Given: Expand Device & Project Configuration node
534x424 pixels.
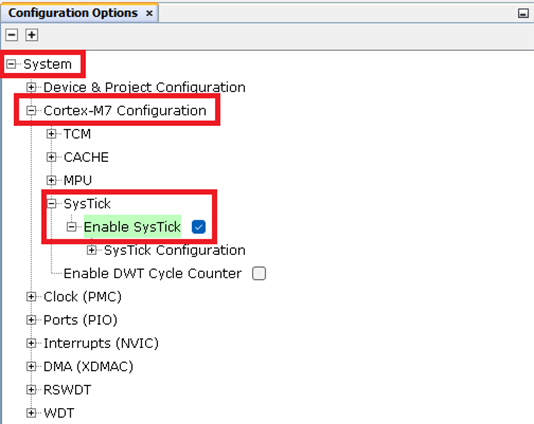Looking at the screenshot, I should click(x=31, y=87).
